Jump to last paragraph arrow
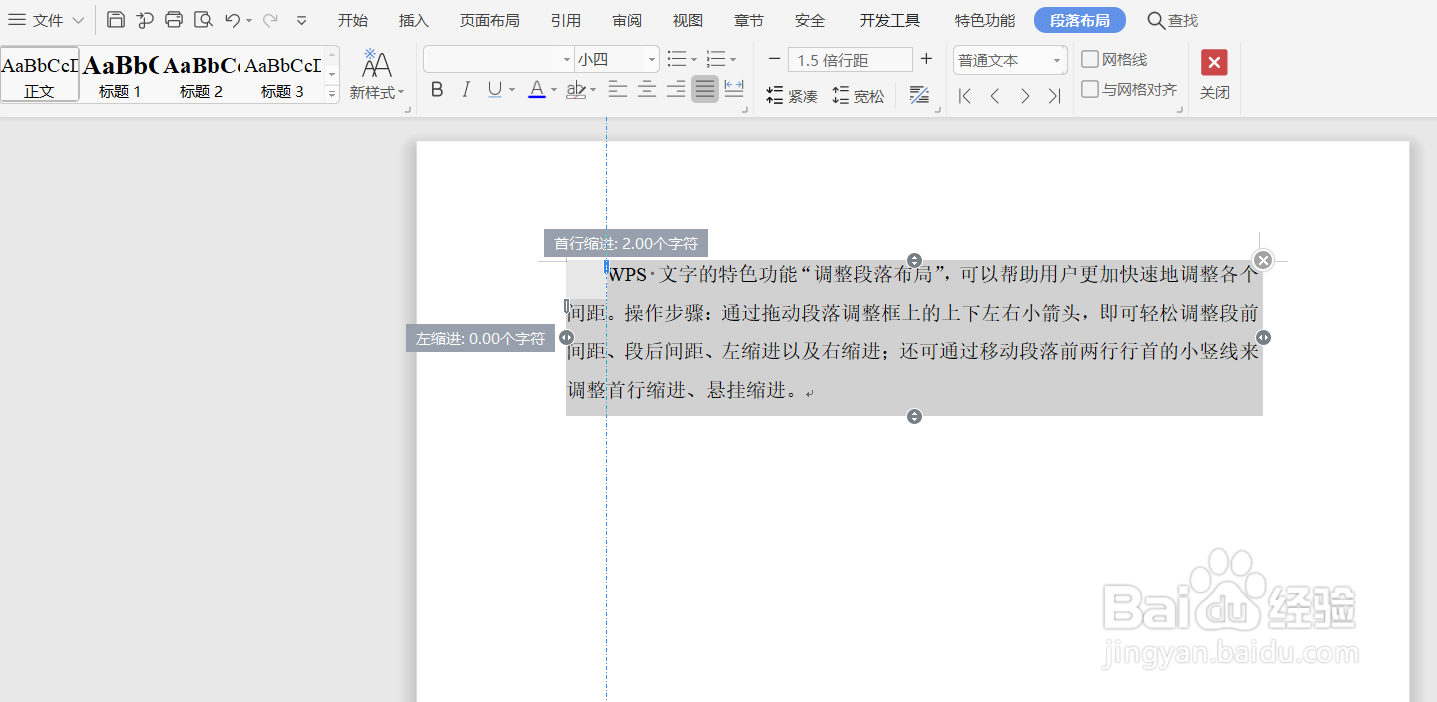The image size is (1437, 702). pos(1054,96)
